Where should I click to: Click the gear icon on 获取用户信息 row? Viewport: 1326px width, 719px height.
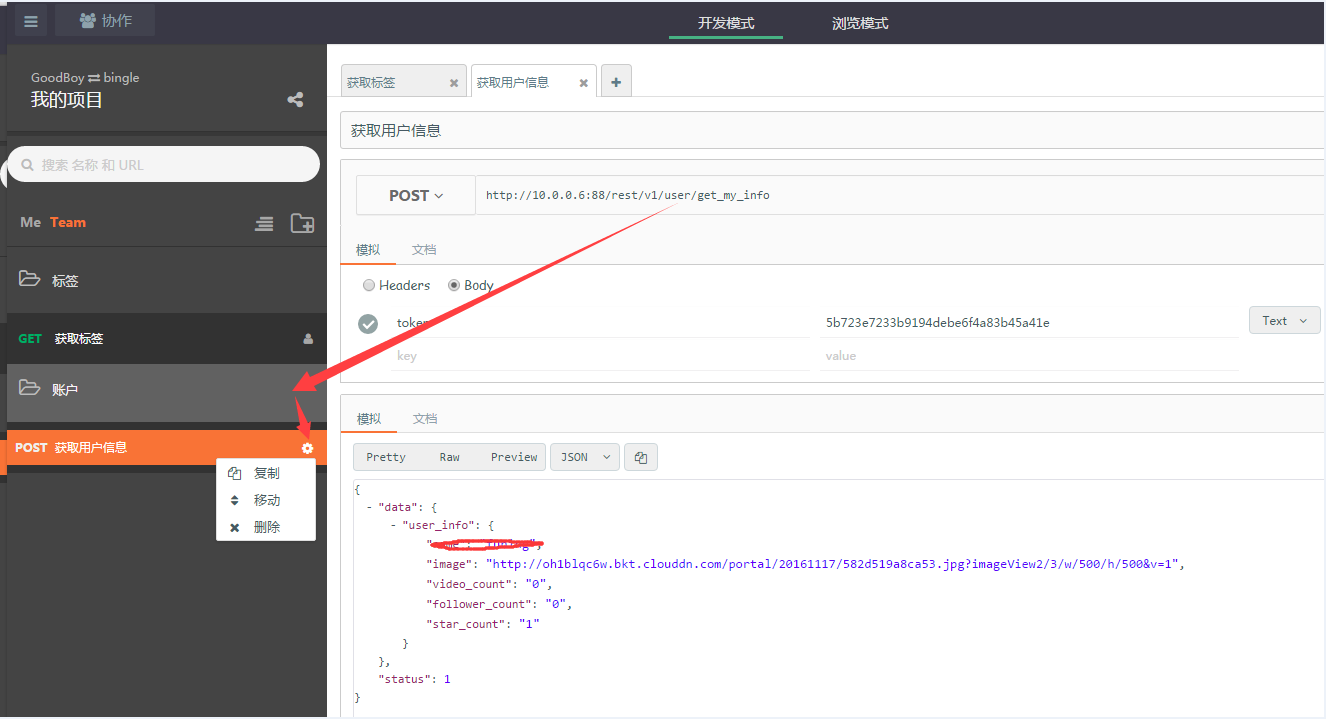click(307, 448)
